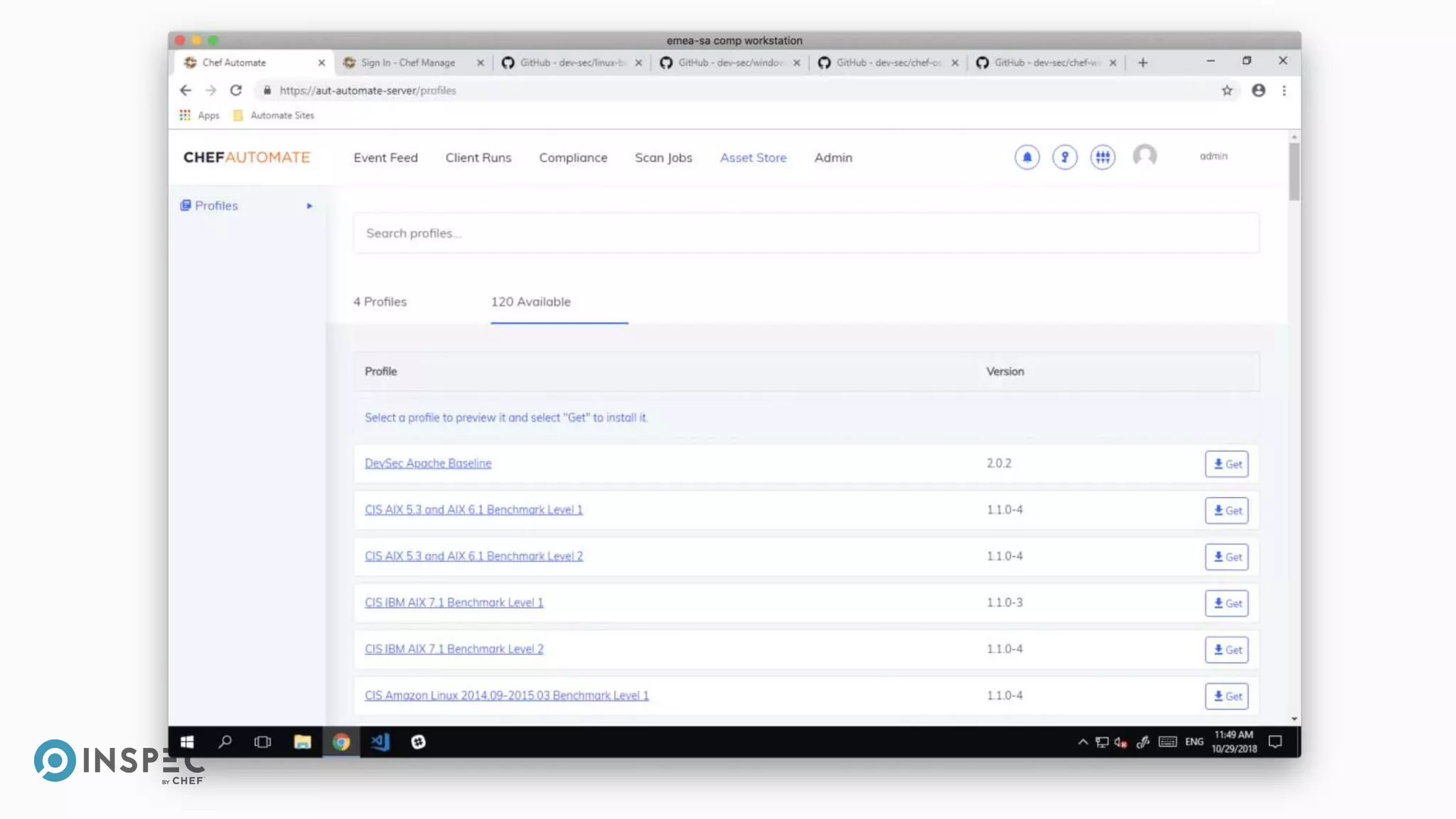
Task: Show hidden system tray icons chevron
Action: tap(1083, 742)
